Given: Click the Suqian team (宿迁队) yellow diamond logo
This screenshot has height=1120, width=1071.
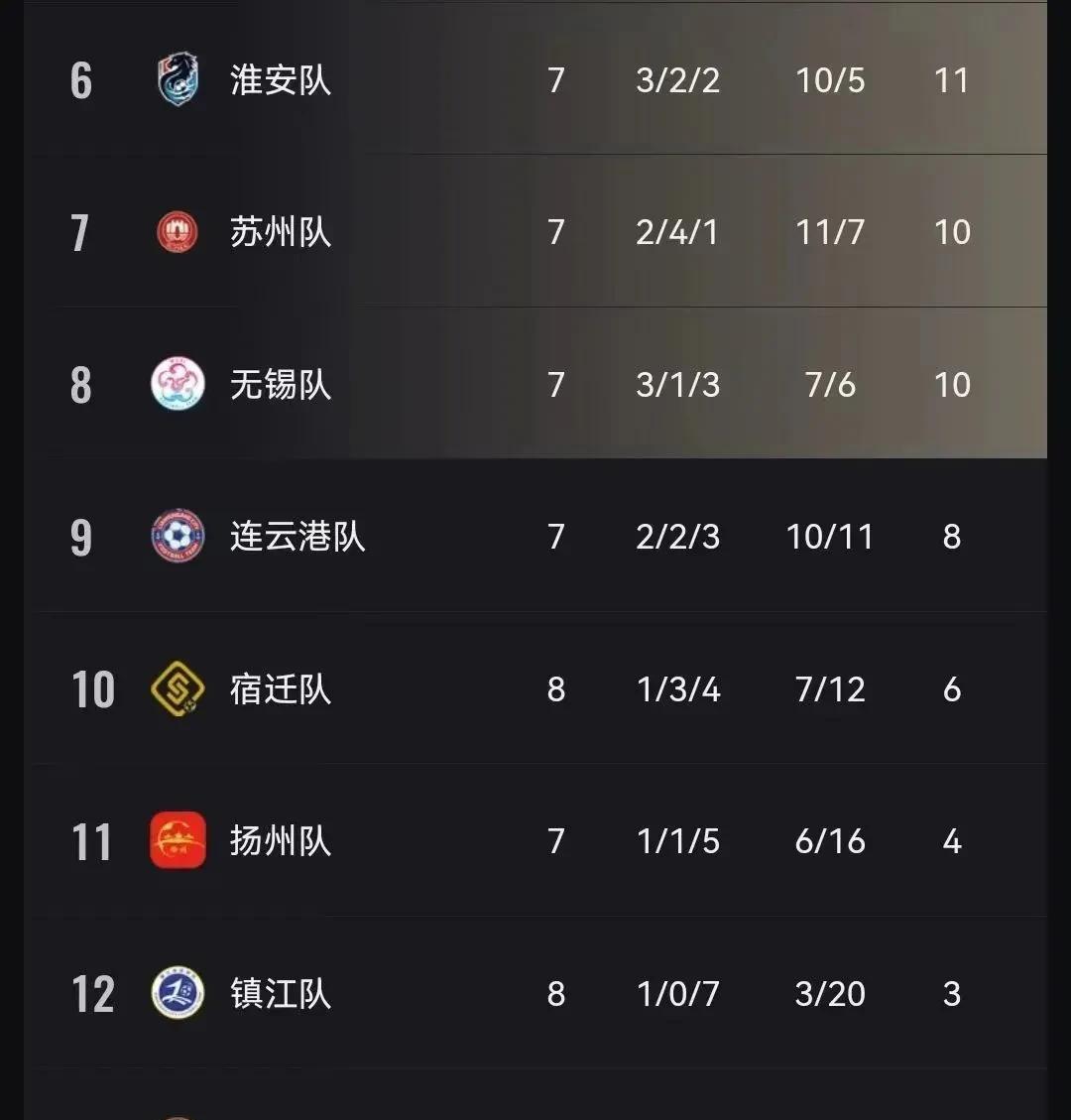Looking at the screenshot, I should (178, 689).
